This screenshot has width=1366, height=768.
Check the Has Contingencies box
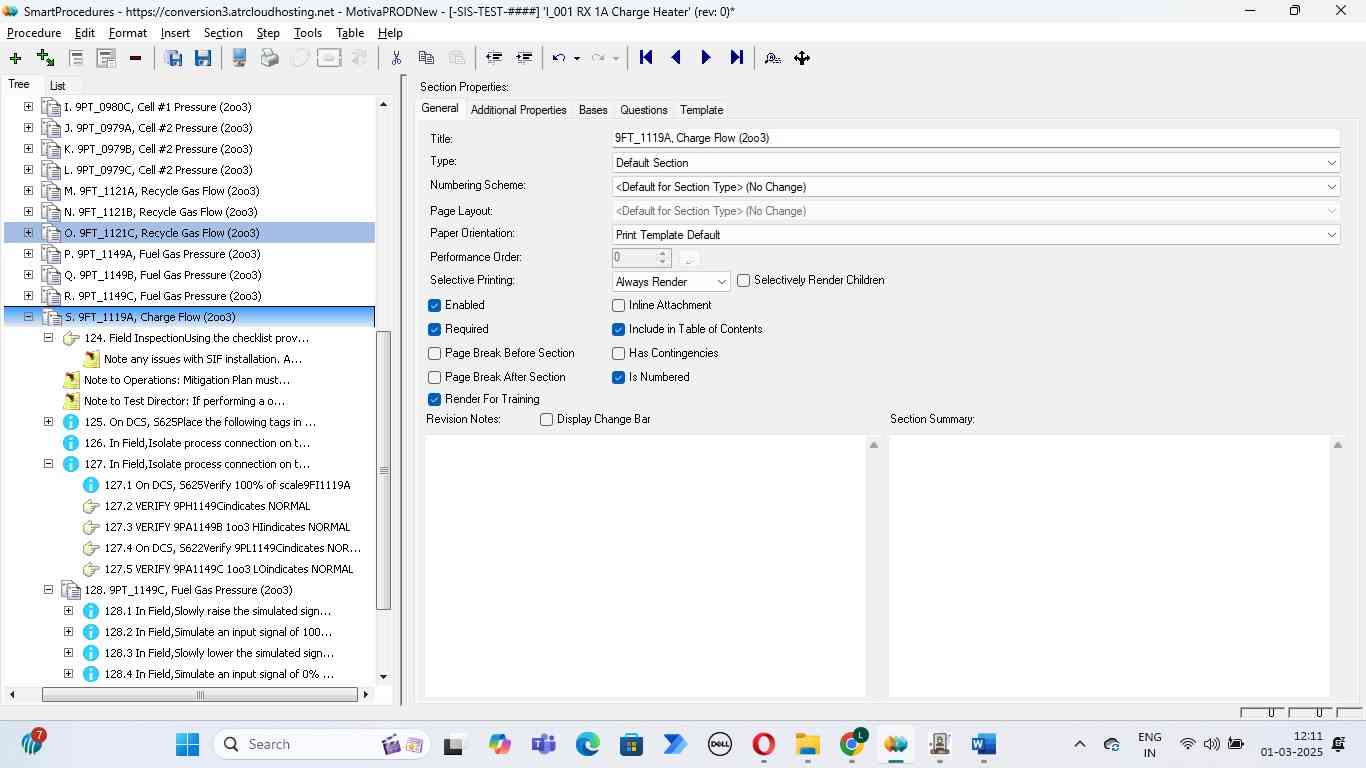pos(618,353)
